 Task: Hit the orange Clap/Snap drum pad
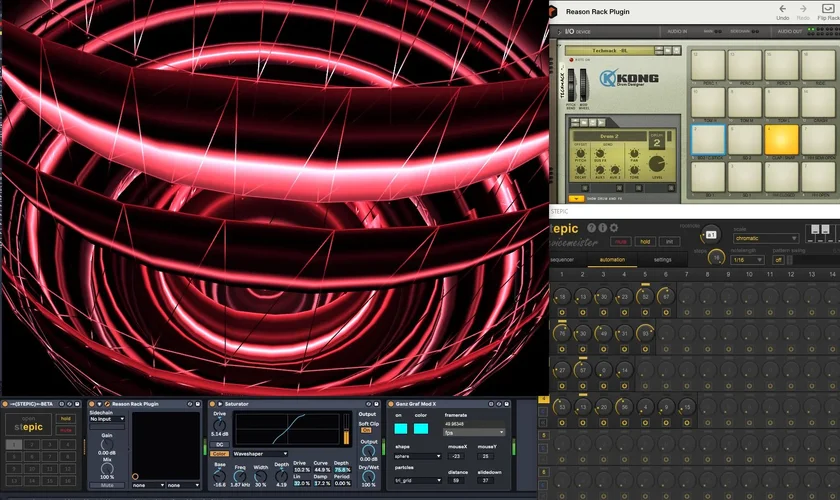781,139
